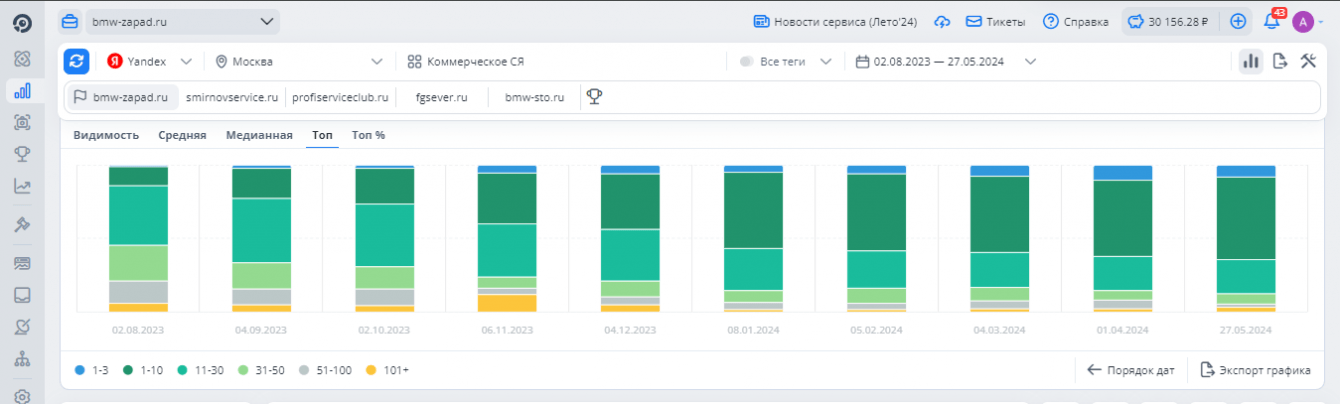The image size is (1340, 404).
Task: Click the blue plus add-funds icon
Action: tap(1238, 21)
